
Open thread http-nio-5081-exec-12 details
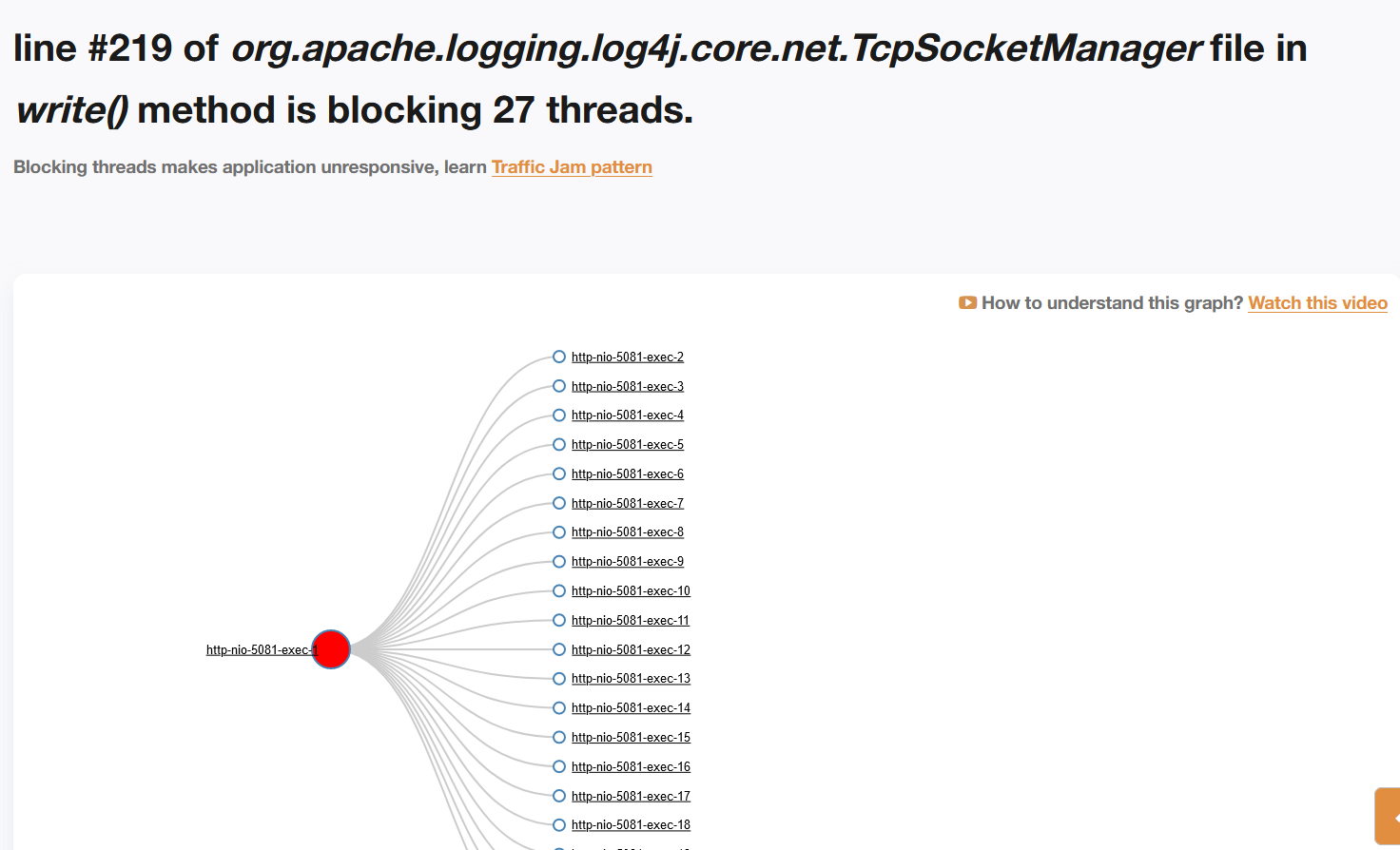[631, 650]
